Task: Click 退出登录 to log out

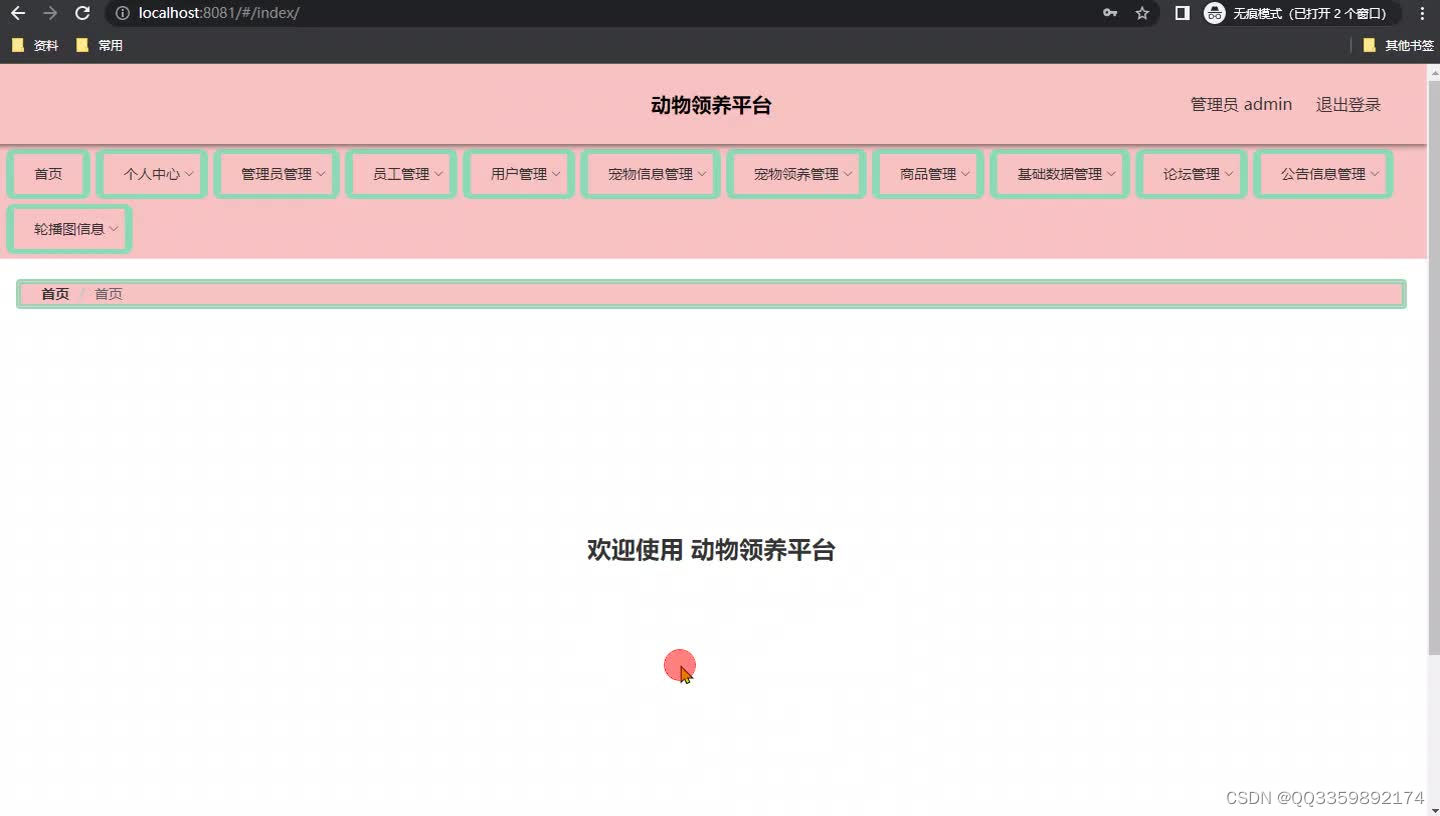Action: (x=1348, y=104)
